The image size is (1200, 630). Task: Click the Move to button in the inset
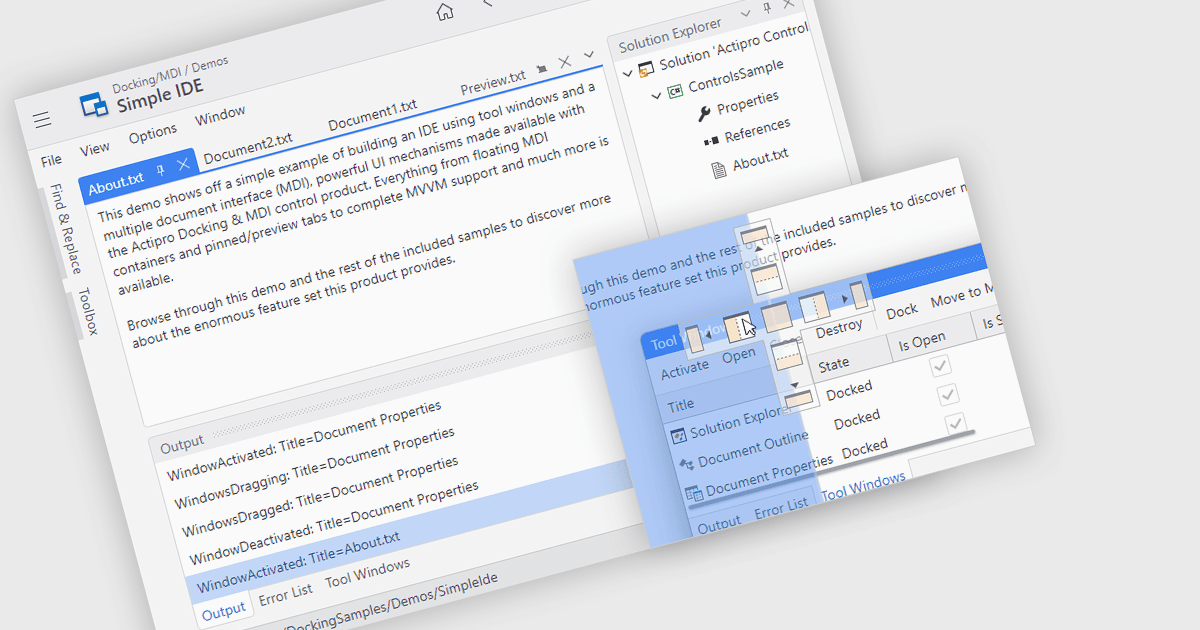[x=960, y=297]
